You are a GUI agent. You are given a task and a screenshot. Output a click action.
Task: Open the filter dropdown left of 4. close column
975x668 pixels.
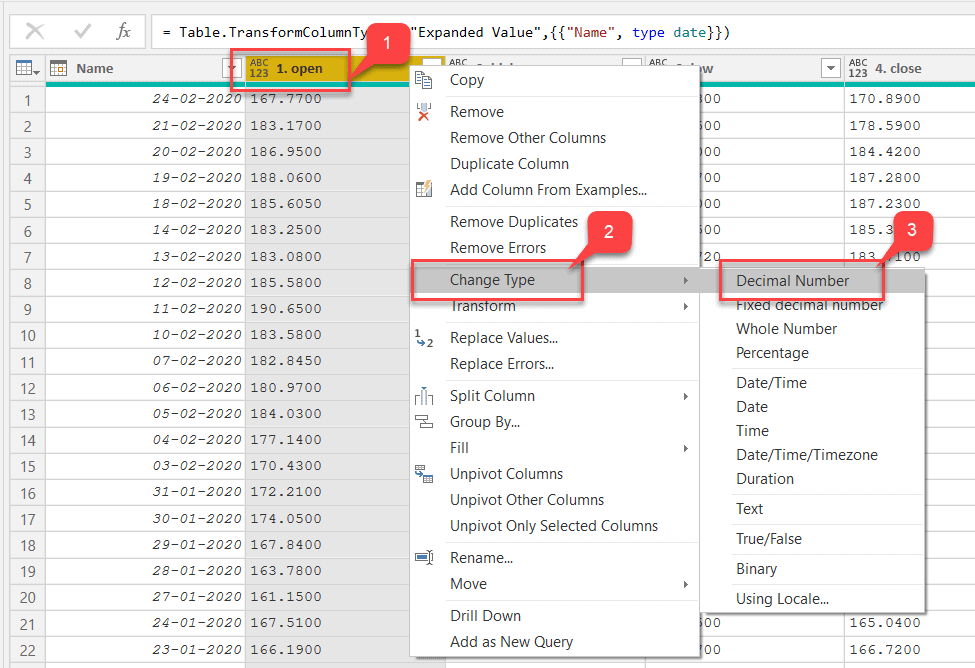coord(831,68)
